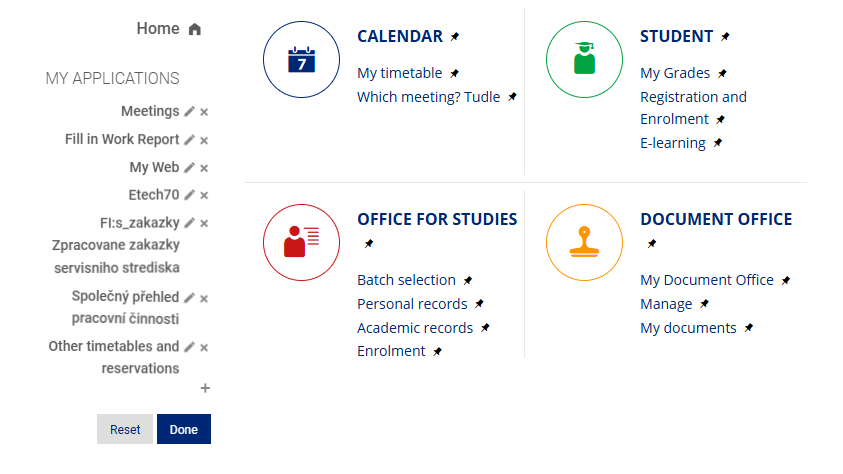Screen dimensions: 843x474
Task: Edit the Meetings application entry
Action: [x=189, y=112]
